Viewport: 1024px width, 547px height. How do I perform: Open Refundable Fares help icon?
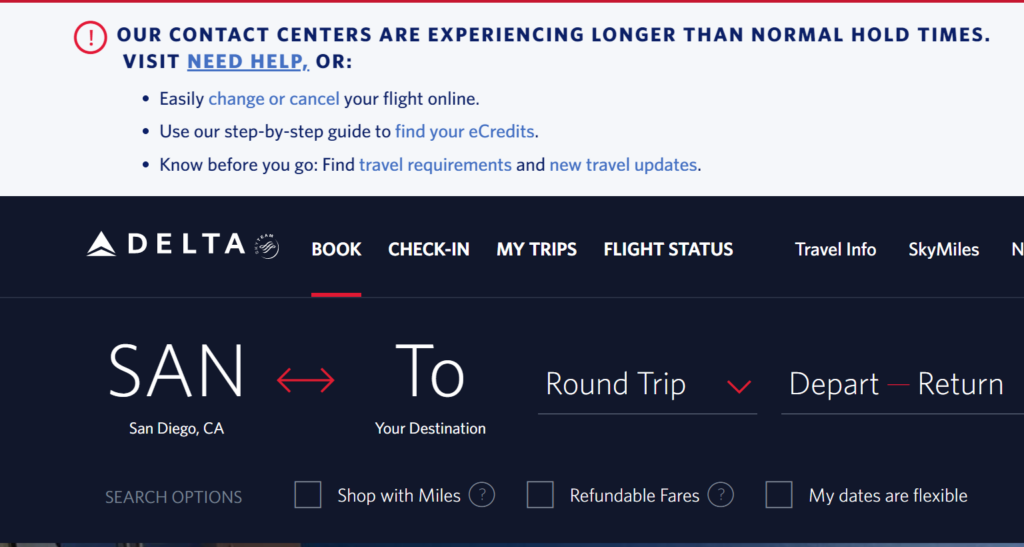[x=721, y=495]
